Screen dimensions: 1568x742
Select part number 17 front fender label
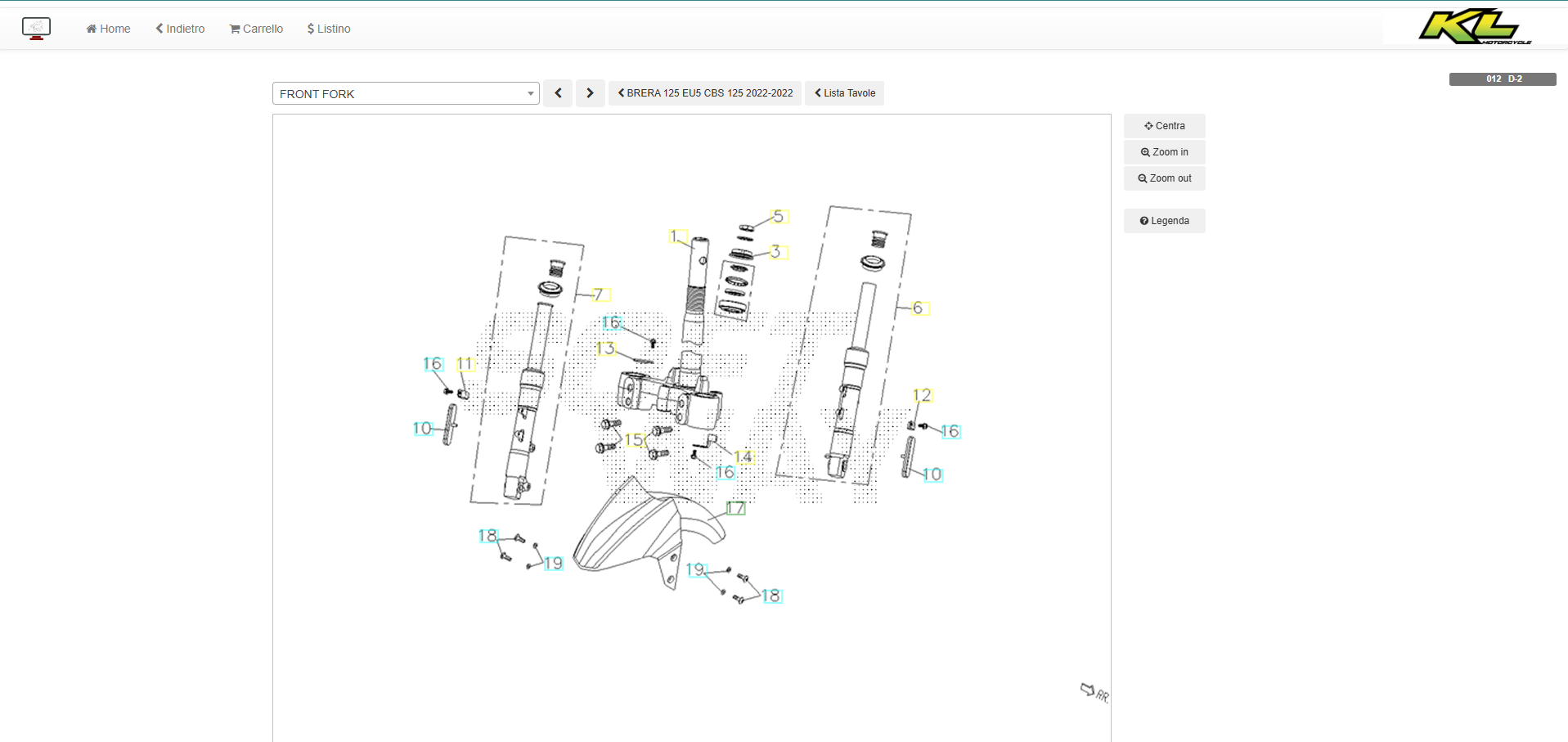tap(735, 508)
